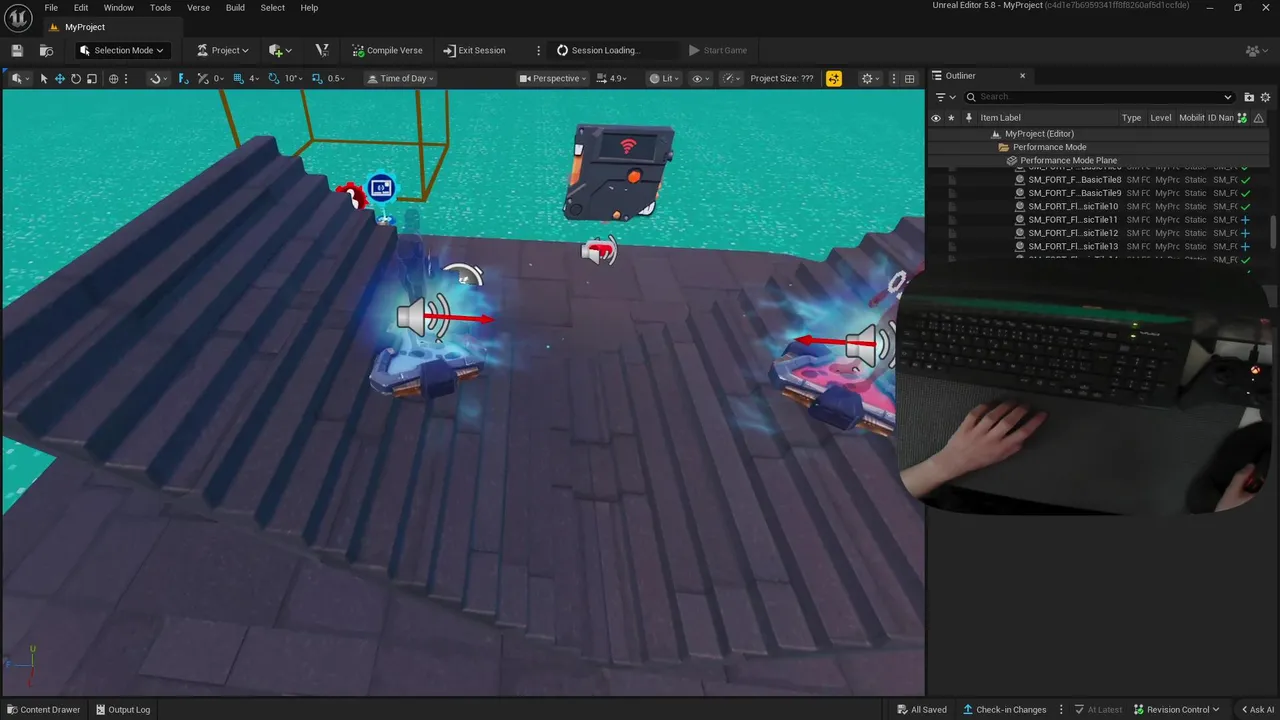Click Check-in Changes in status bar
The width and height of the screenshot is (1280, 720).
click(x=1003, y=710)
